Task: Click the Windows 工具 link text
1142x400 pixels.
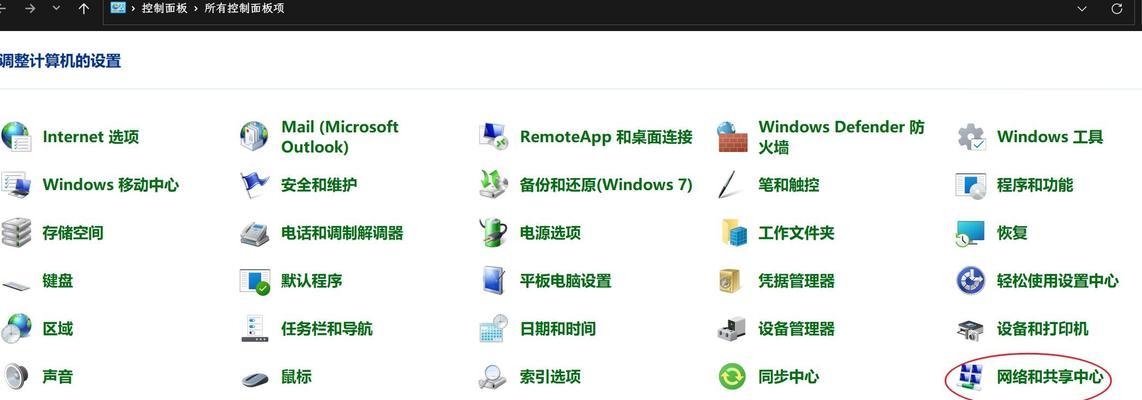Action: click(1050, 137)
